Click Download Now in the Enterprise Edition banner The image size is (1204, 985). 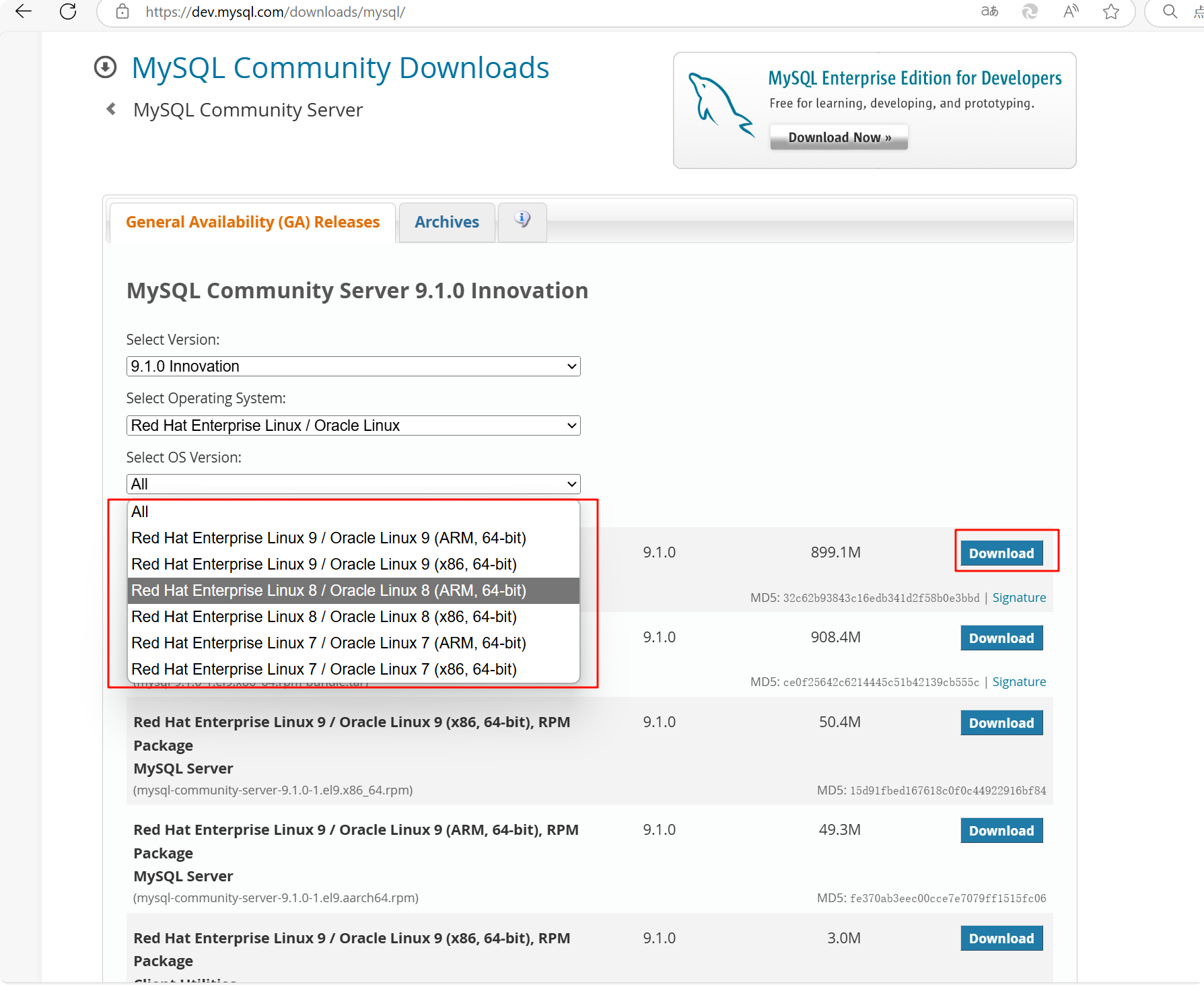(x=838, y=137)
